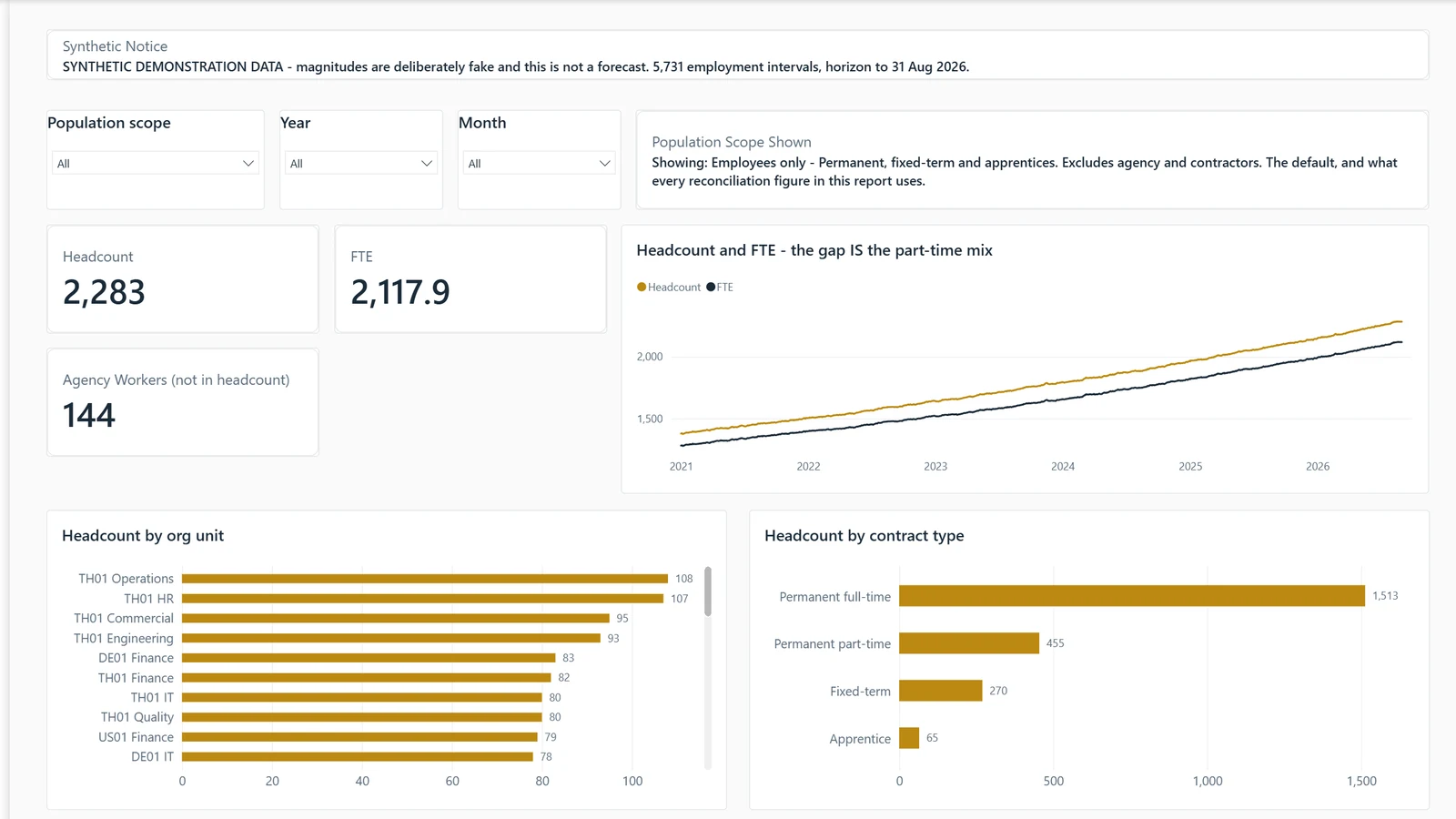
Task: Click the 'Headcount by org unit' title
Action: pos(143,536)
